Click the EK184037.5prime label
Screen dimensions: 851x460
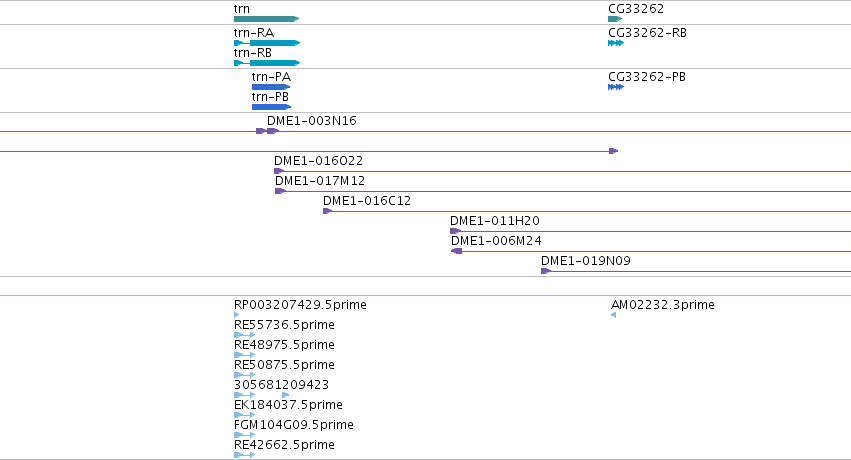[x=288, y=405]
